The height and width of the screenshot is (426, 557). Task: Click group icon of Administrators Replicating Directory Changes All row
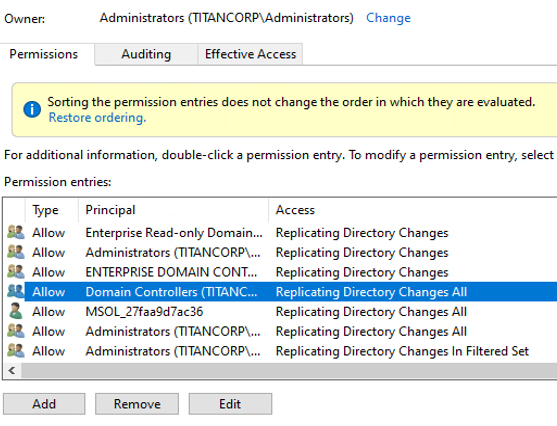pyautogui.click(x=16, y=331)
